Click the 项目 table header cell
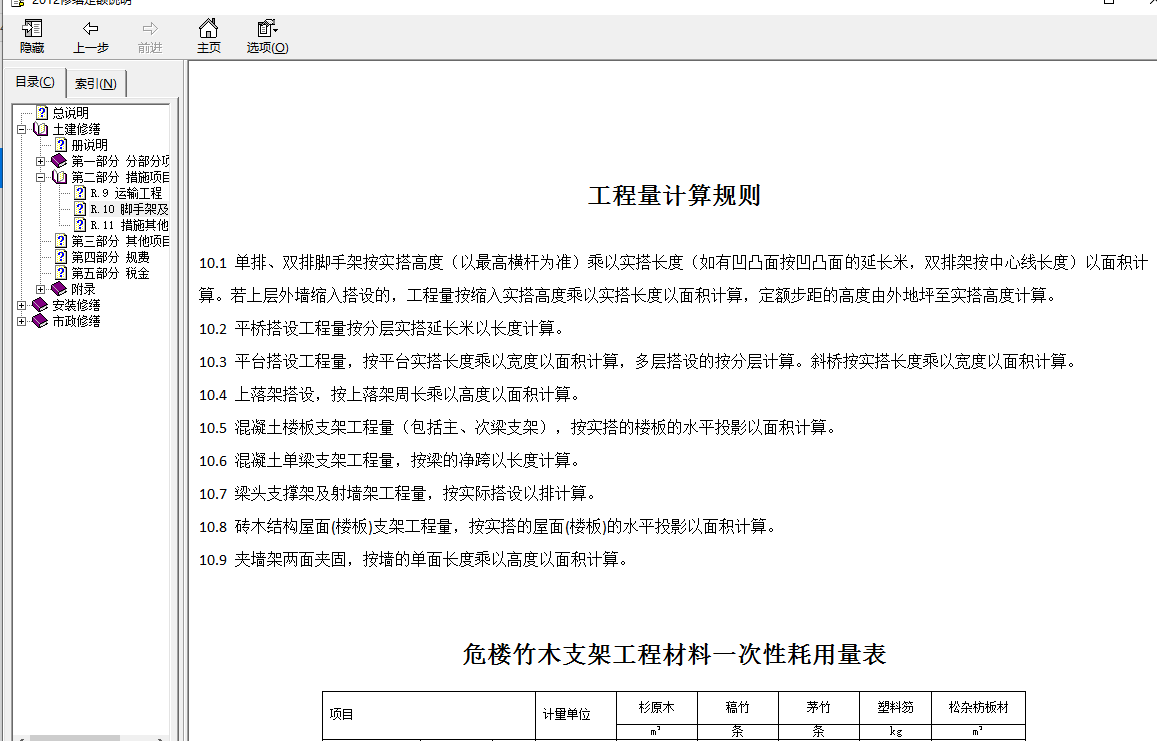1157x741 pixels. tap(429, 714)
